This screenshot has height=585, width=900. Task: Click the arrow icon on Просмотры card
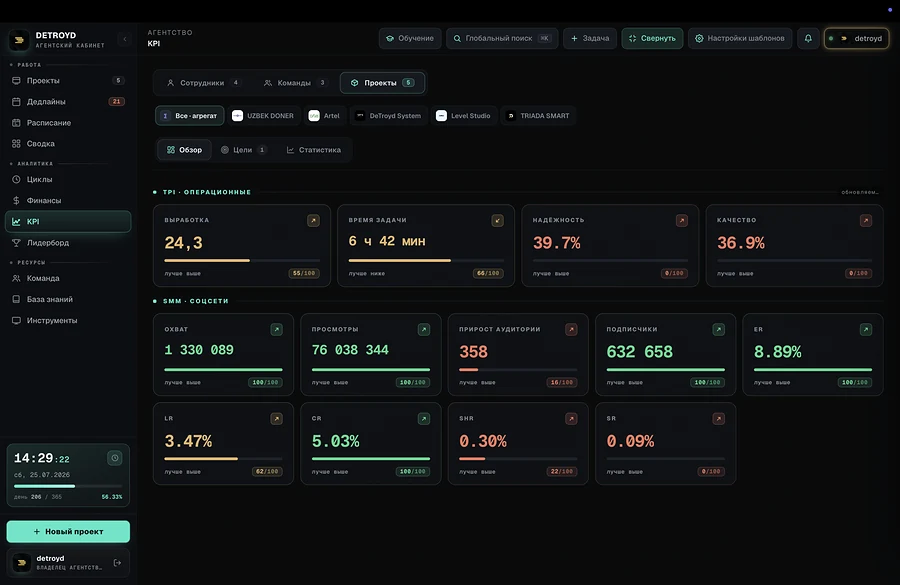point(424,330)
